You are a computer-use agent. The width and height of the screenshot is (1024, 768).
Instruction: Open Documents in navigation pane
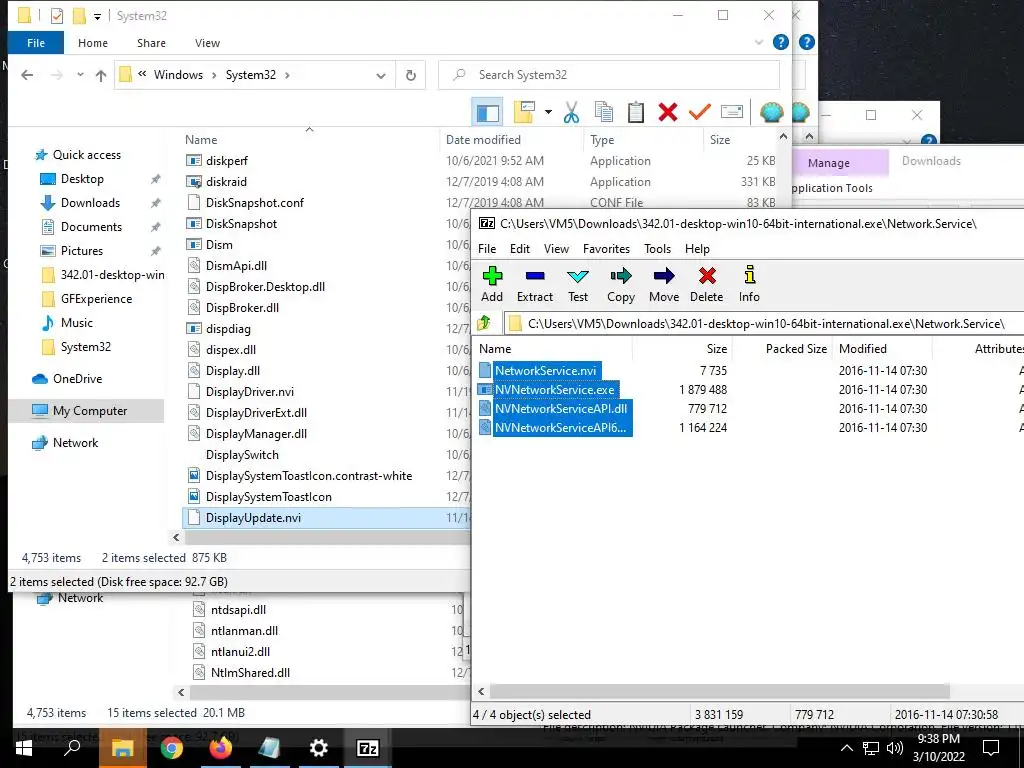91,227
